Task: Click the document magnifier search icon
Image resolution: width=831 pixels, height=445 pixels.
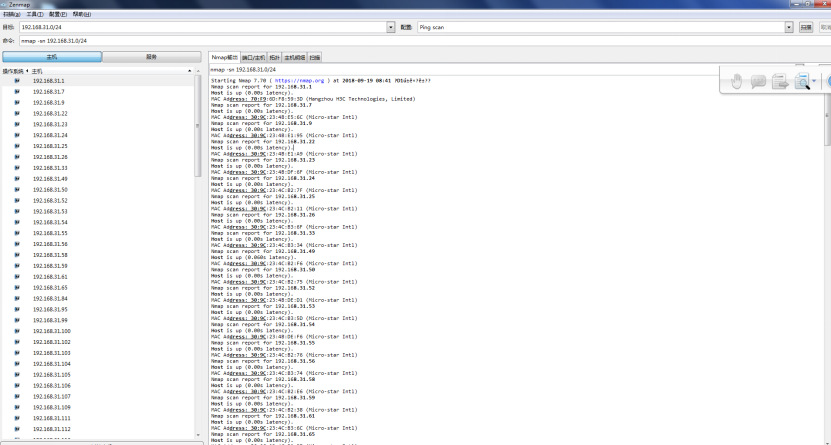Action: (802, 82)
